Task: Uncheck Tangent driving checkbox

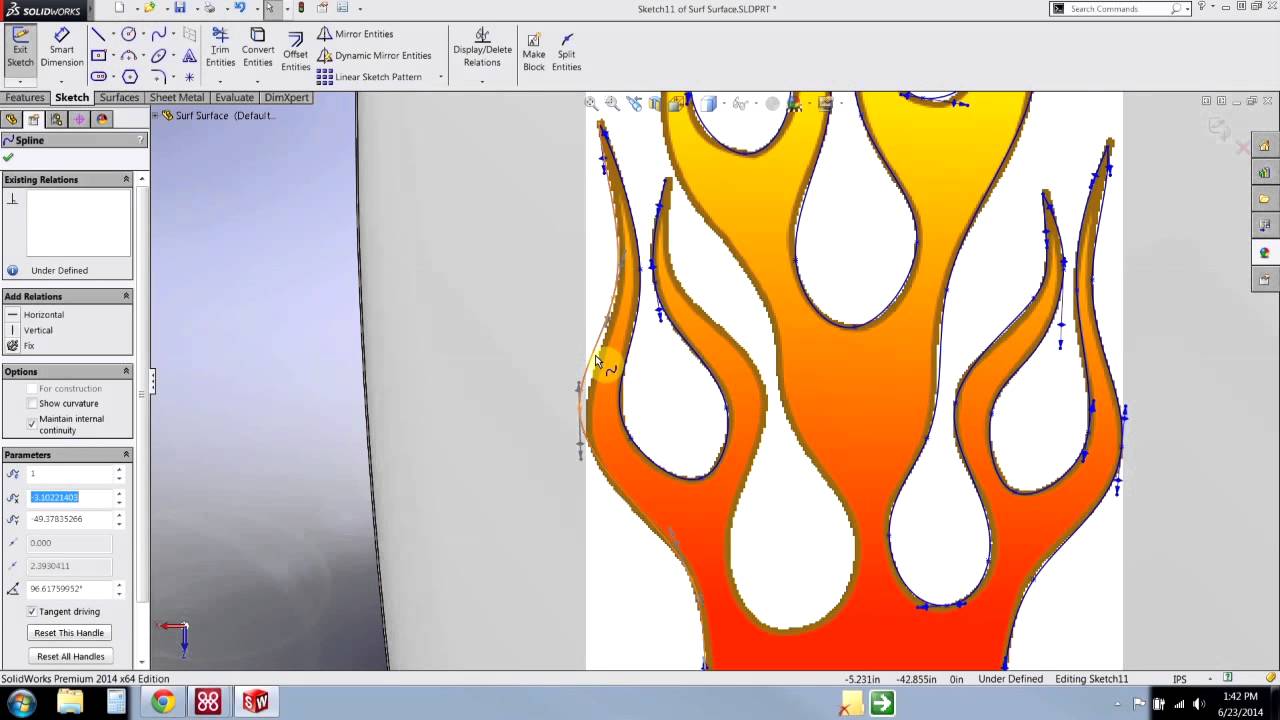Action: tap(32, 611)
